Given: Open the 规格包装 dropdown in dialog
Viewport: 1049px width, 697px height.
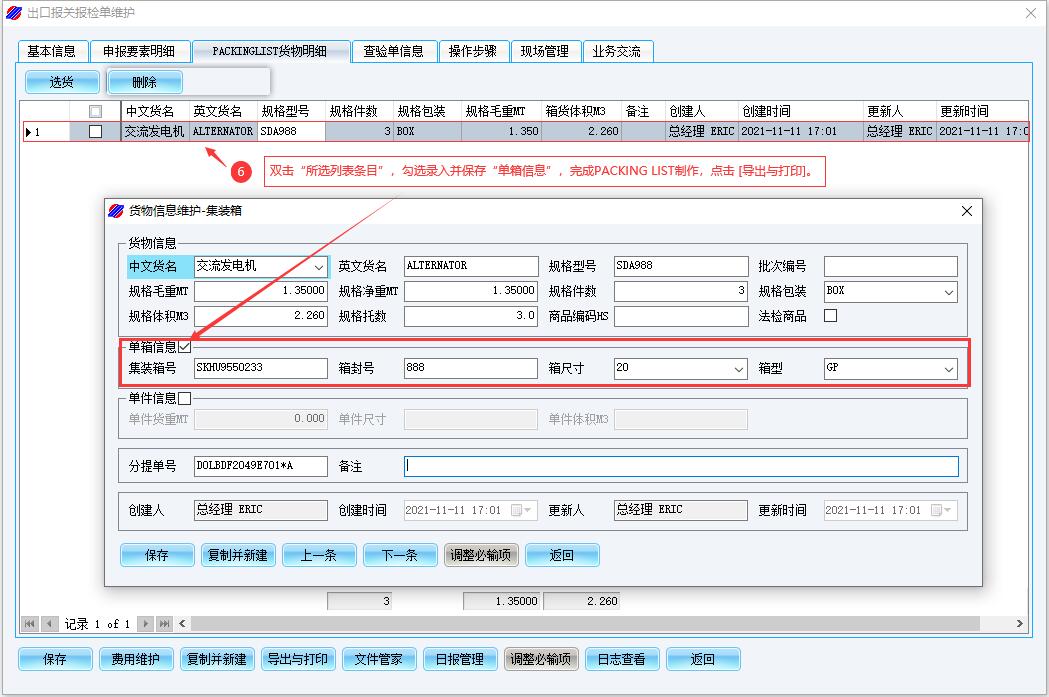Looking at the screenshot, I should [x=948, y=292].
